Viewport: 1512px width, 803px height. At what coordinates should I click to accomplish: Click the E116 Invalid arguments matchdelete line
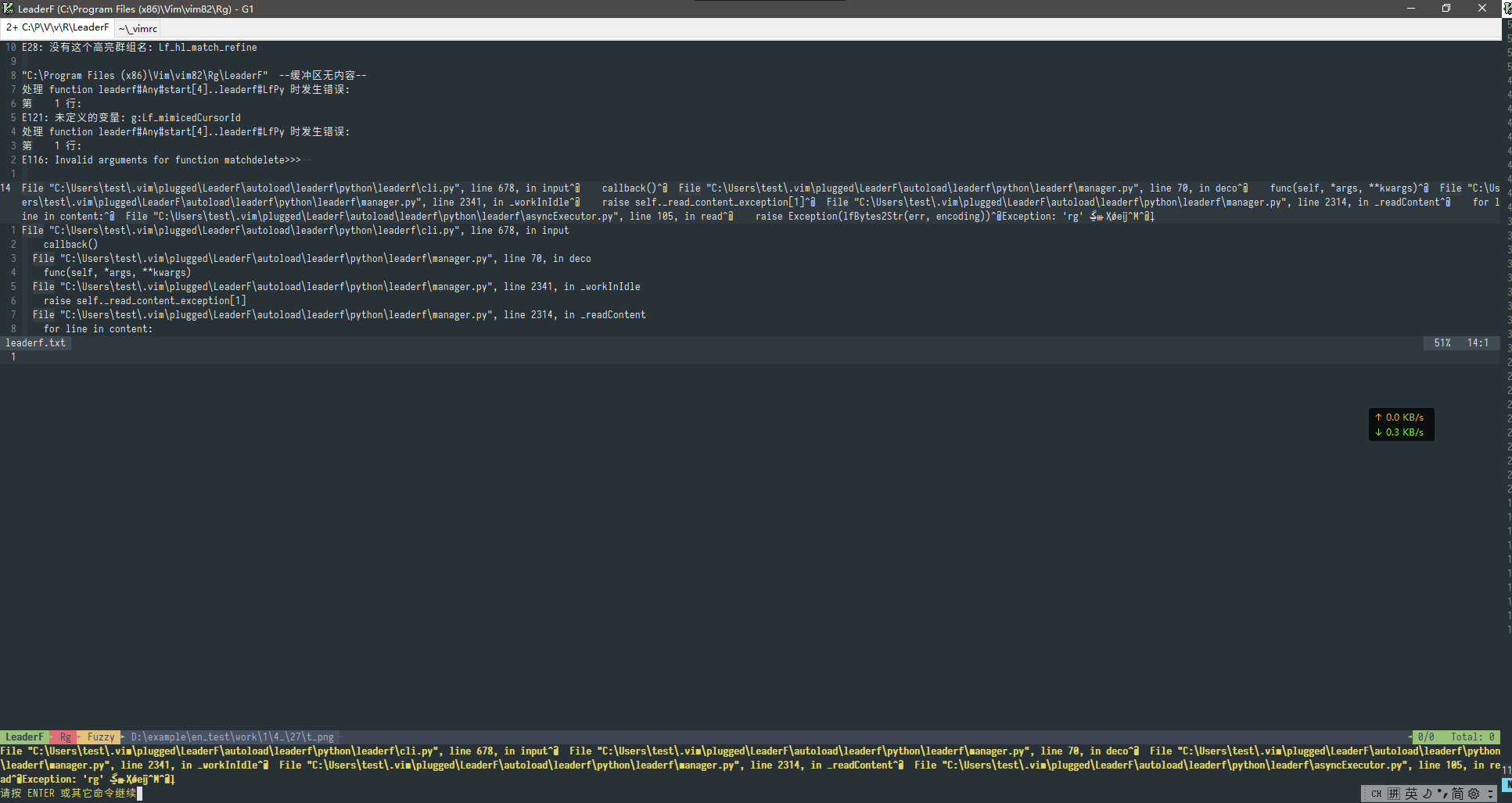[161, 160]
